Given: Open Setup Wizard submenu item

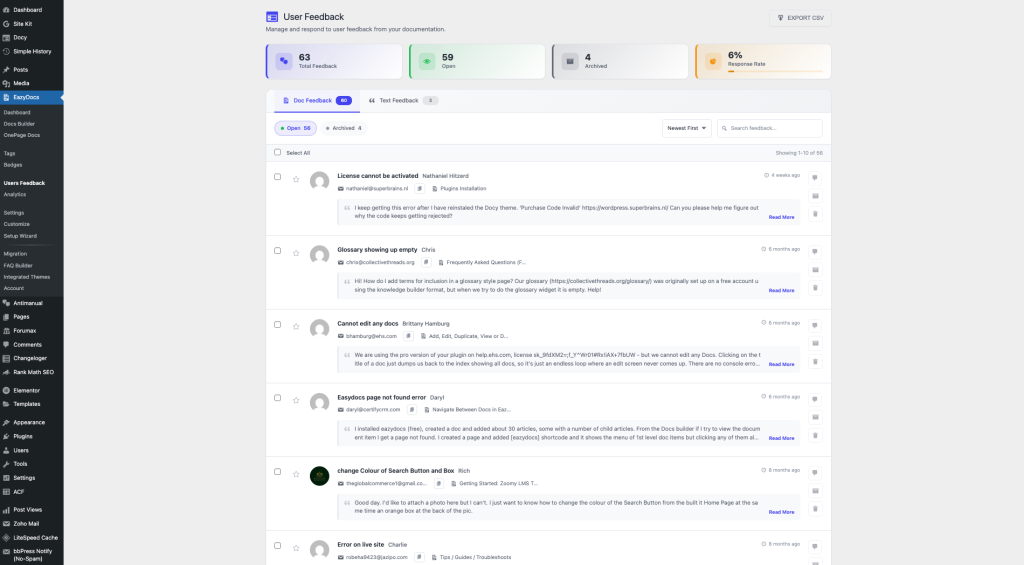Looking at the screenshot, I should point(20,236).
